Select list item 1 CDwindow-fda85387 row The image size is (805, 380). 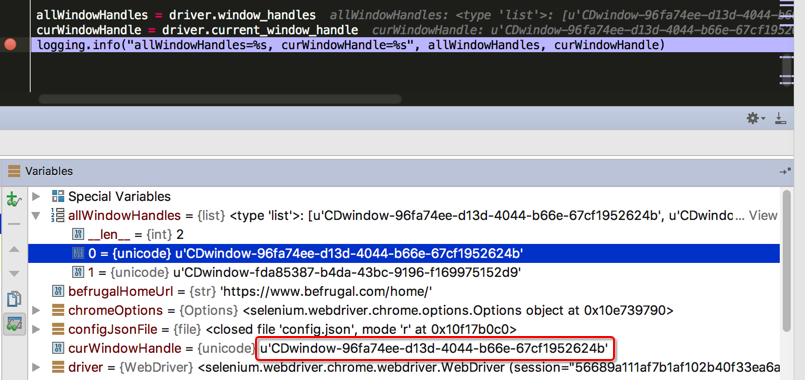(x=404, y=272)
